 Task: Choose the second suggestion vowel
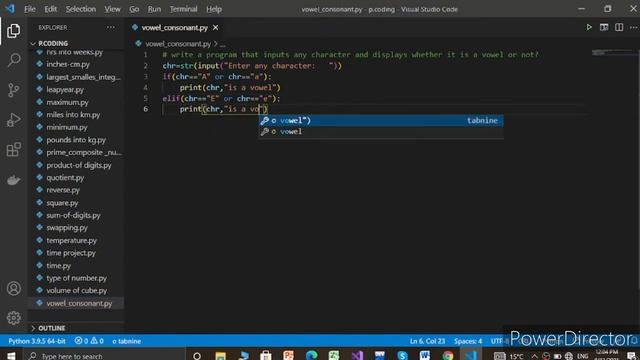[x=380, y=131]
